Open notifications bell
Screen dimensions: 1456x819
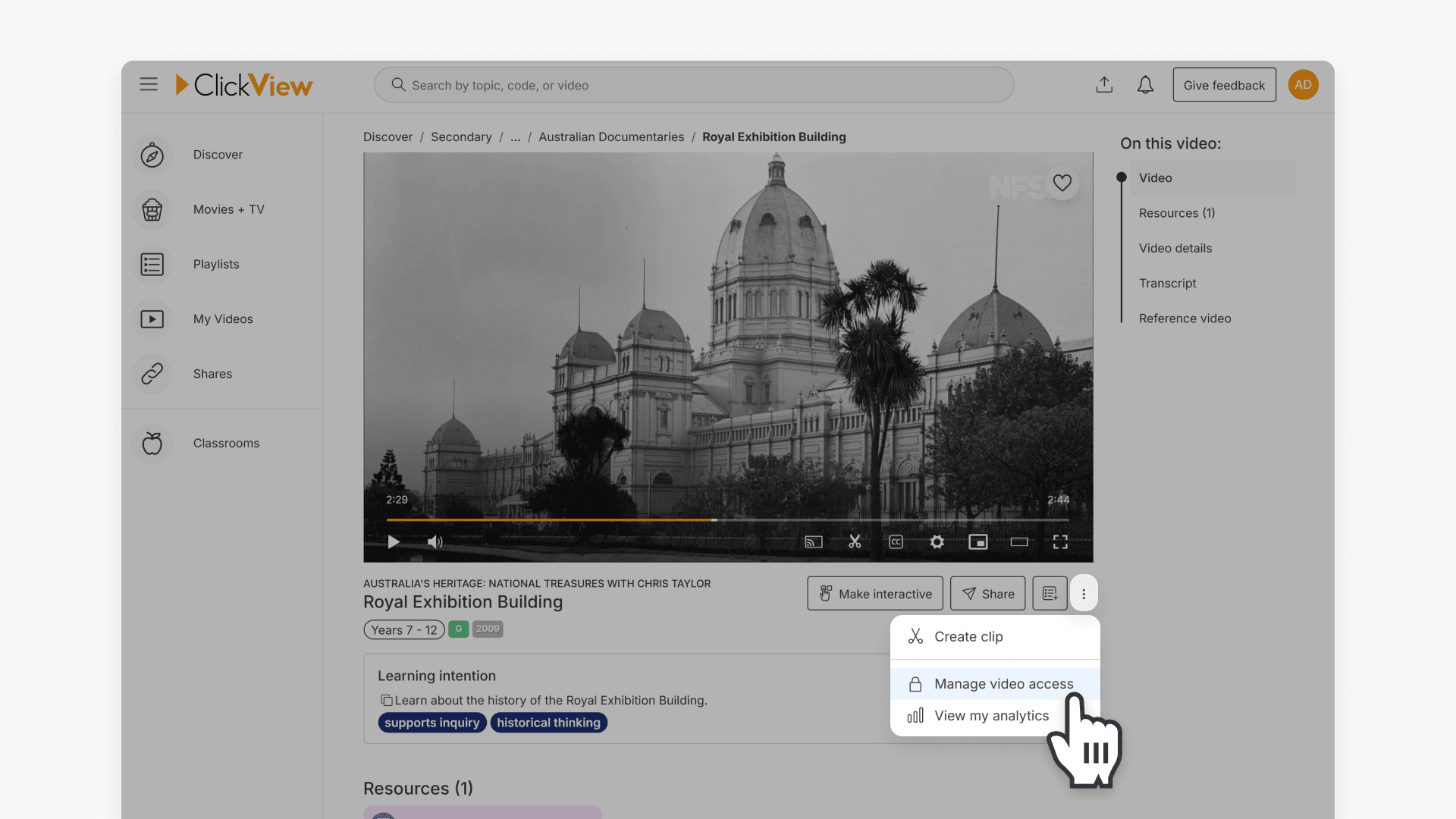1145,84
